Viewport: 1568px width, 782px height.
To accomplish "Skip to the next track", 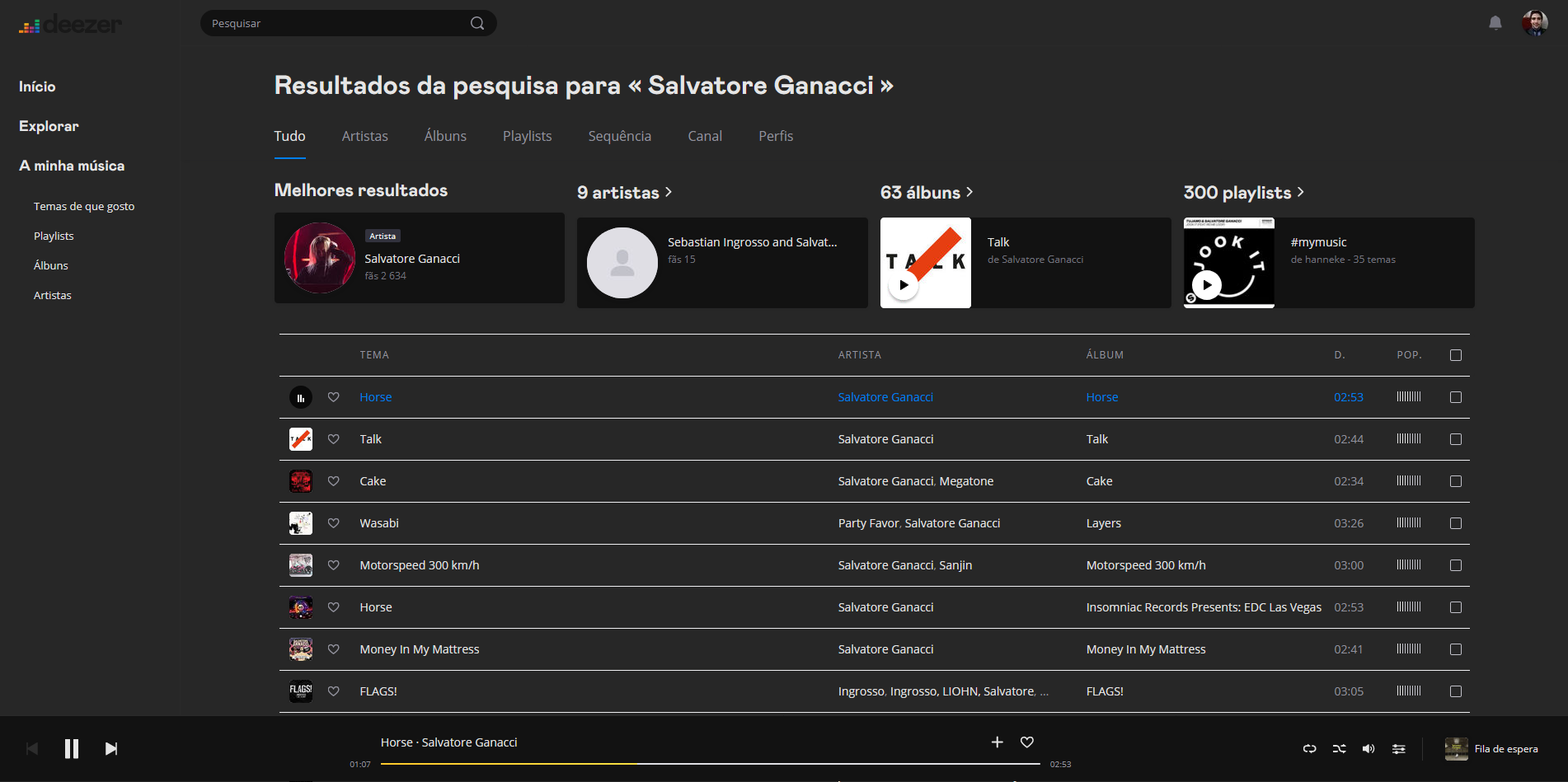I will pyautogui.click(x=111, y=748).
